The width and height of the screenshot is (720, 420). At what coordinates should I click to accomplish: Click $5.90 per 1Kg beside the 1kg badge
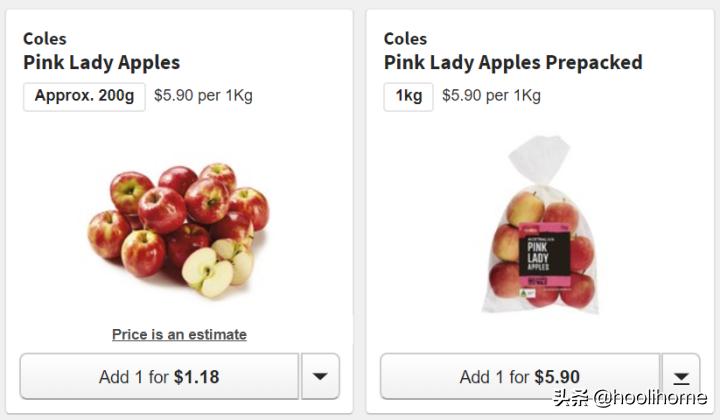click(x=491, y=96)
